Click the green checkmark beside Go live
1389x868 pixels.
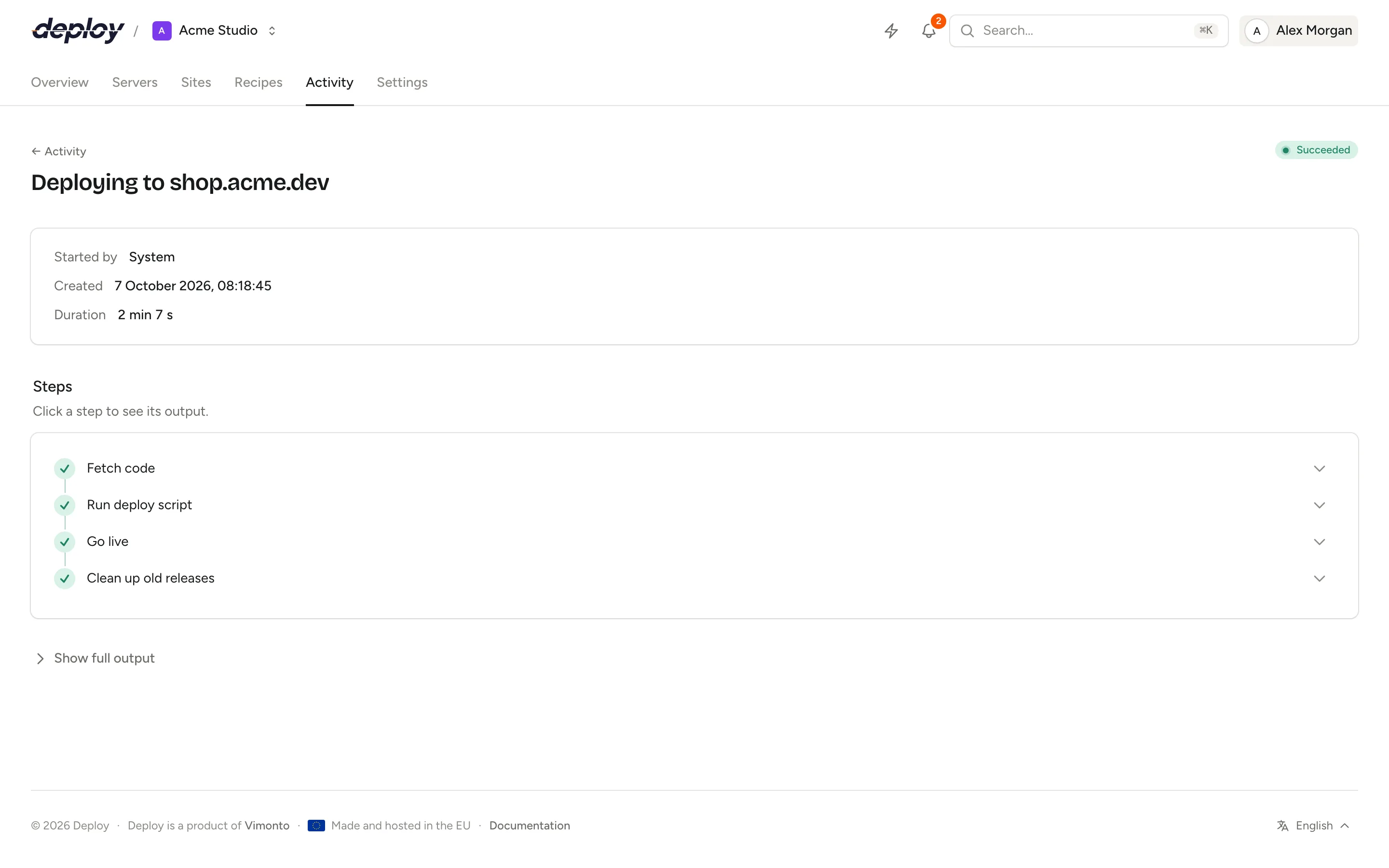point(65,542)
